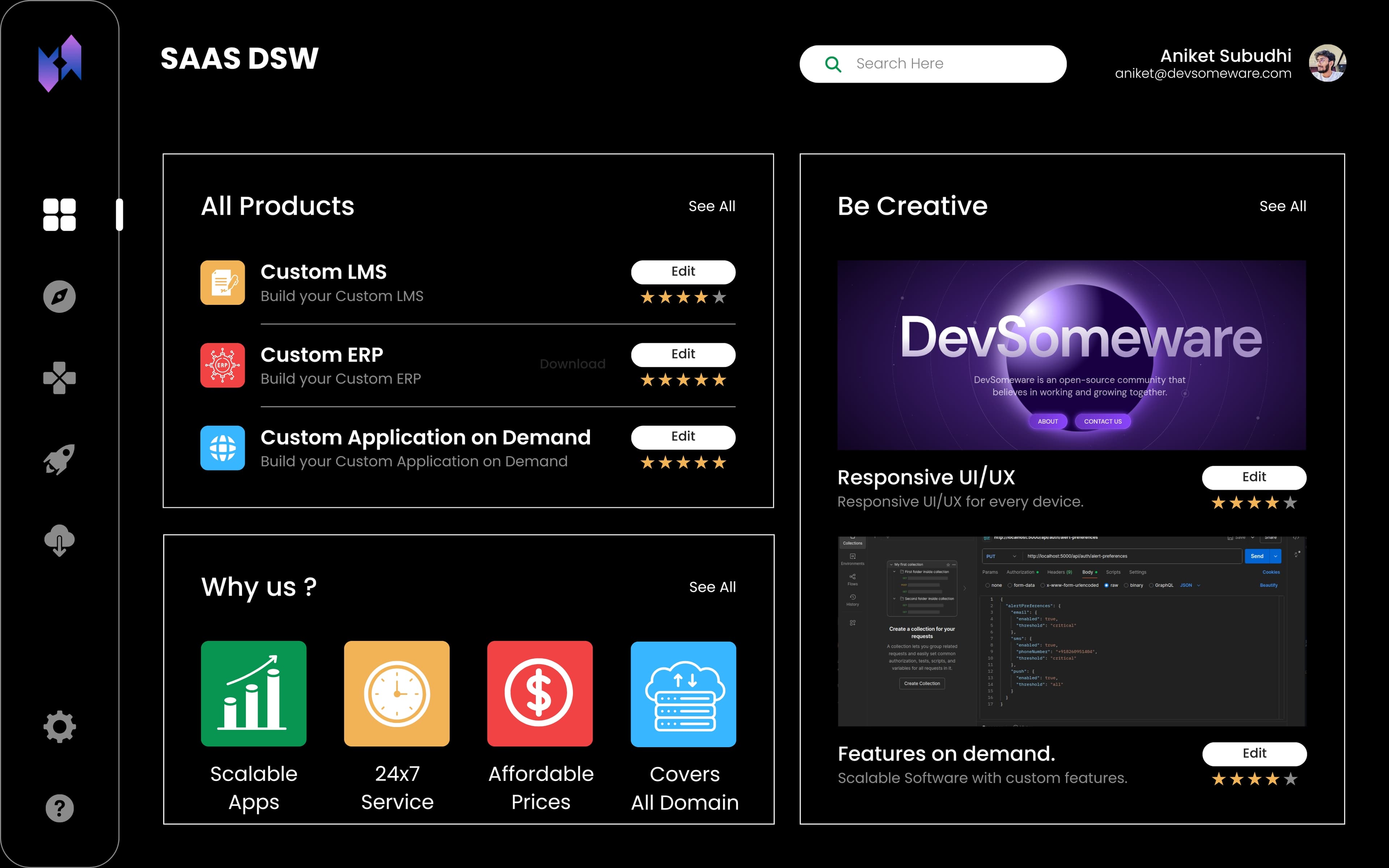Open the compass explore icon in sidebar

[x=60, y=297]
